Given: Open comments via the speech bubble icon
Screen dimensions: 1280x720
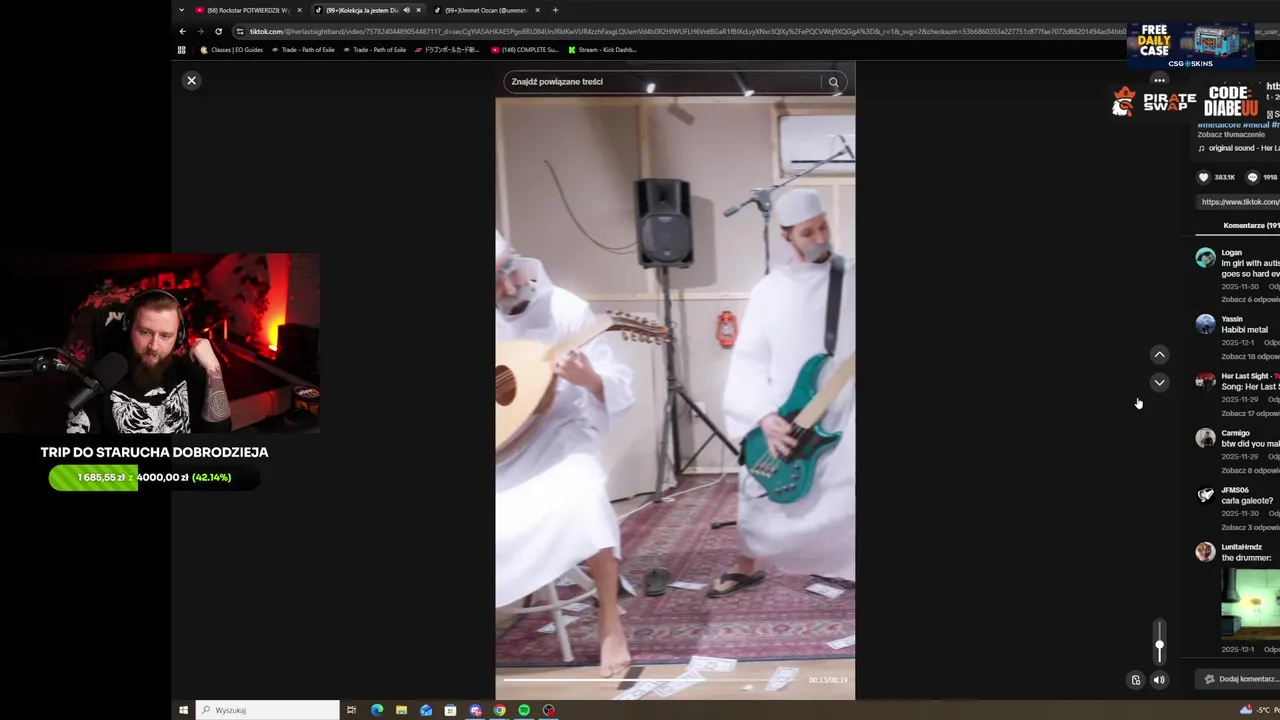Looking at the screenshot, I should 1252,177.
